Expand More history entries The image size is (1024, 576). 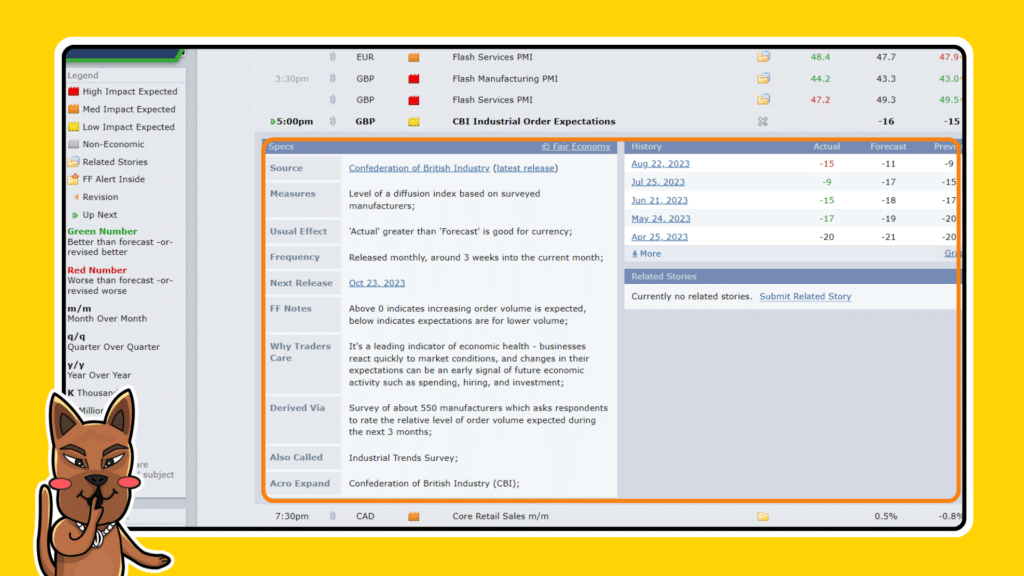point(646,254)
